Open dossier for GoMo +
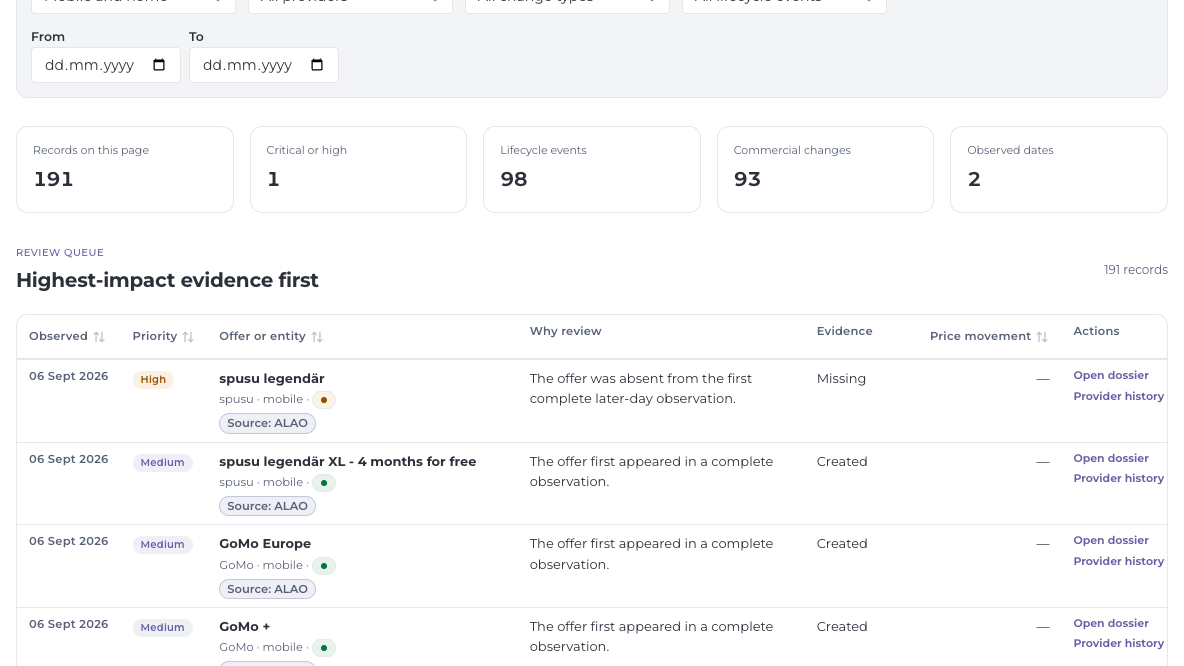 [1111, 624]
